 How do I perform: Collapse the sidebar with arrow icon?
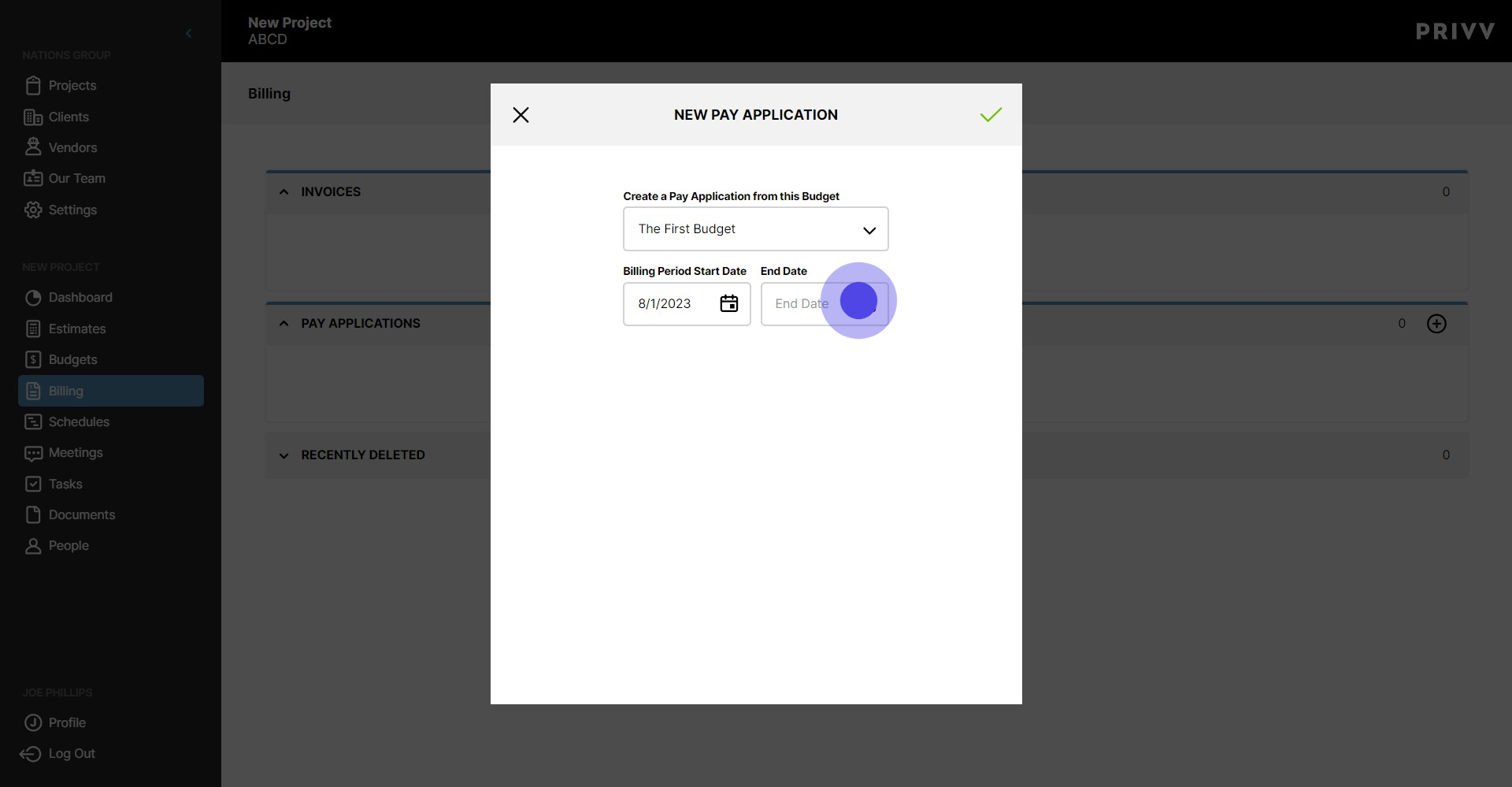[x=188, y=33]
